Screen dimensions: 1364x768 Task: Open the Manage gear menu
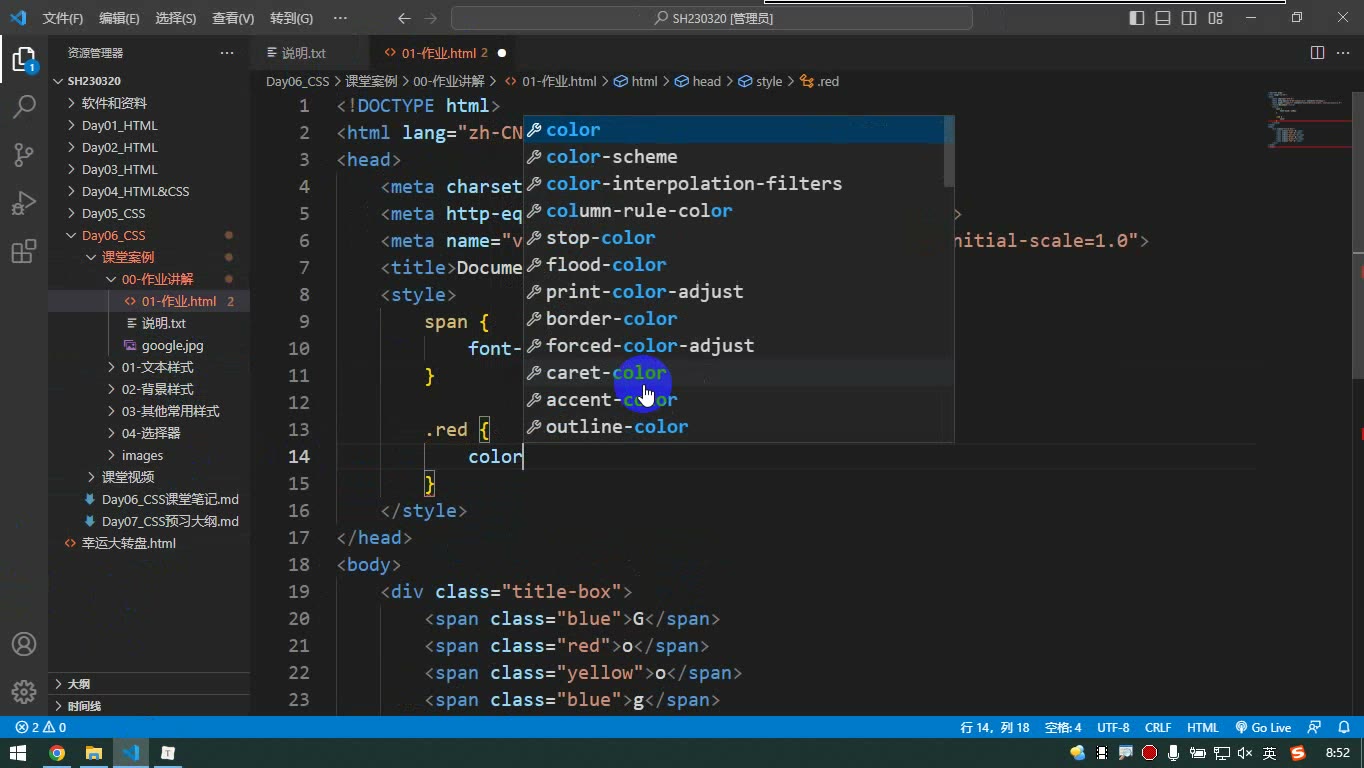pyautogui.click(x=24, y=691)
